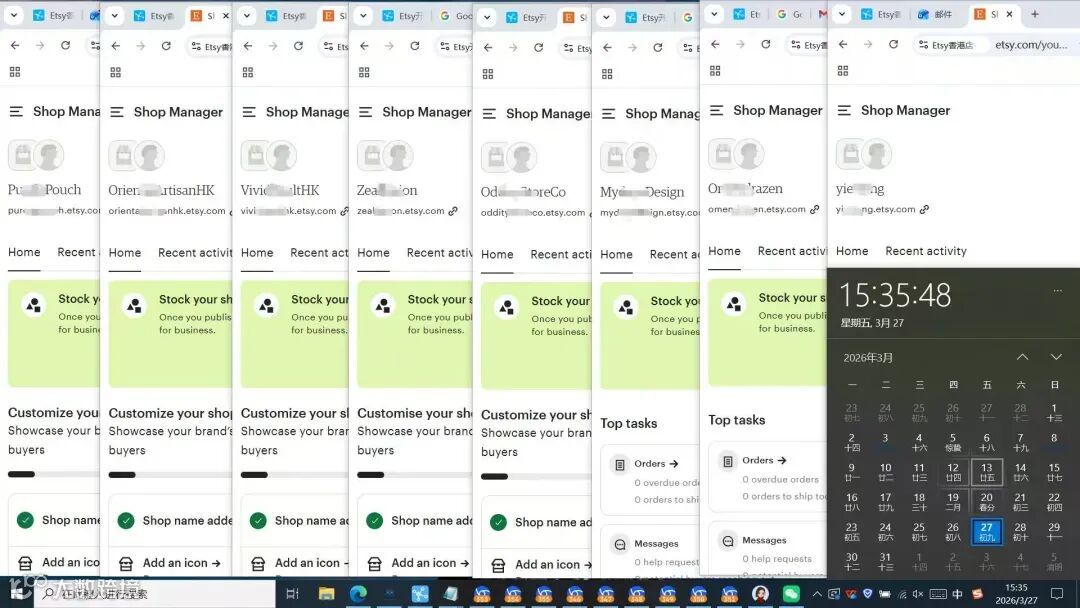Open new tab in yie...ng window
Image resolution: width=1080 pixels, height=608 pixels.
[x=1035, y=14]
